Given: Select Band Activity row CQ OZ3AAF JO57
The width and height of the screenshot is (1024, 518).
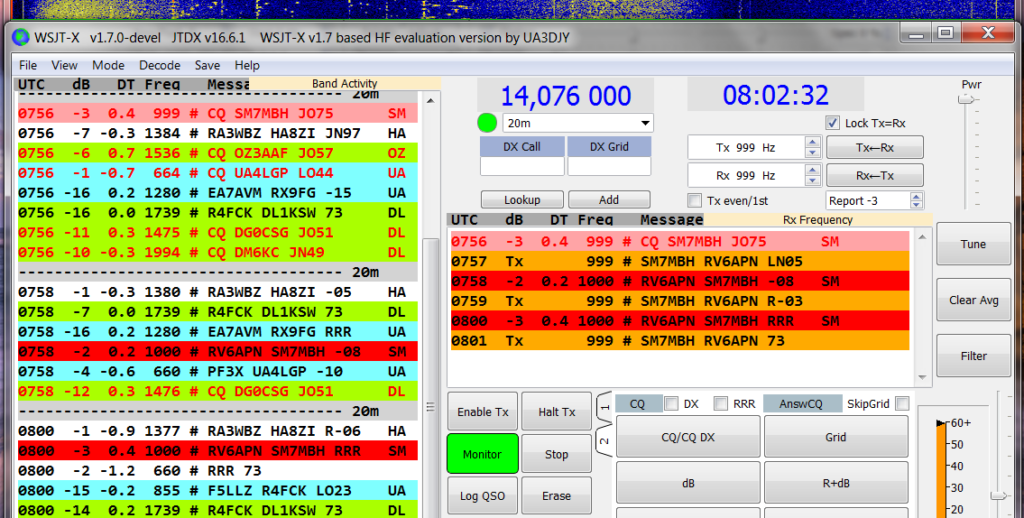Looking at the screenshot, I should point(217,153).
